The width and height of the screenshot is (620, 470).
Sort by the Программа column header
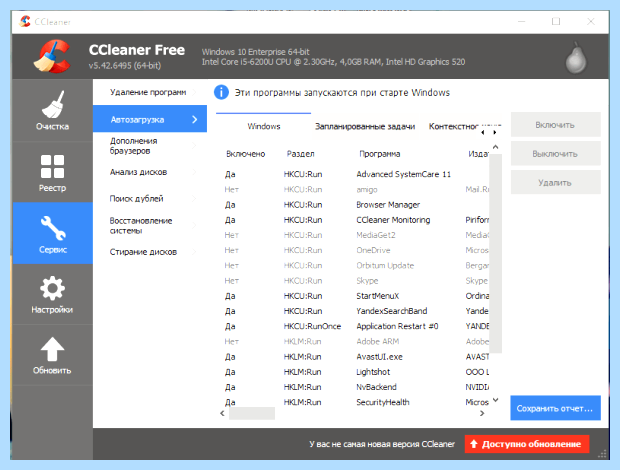[380, 154]
